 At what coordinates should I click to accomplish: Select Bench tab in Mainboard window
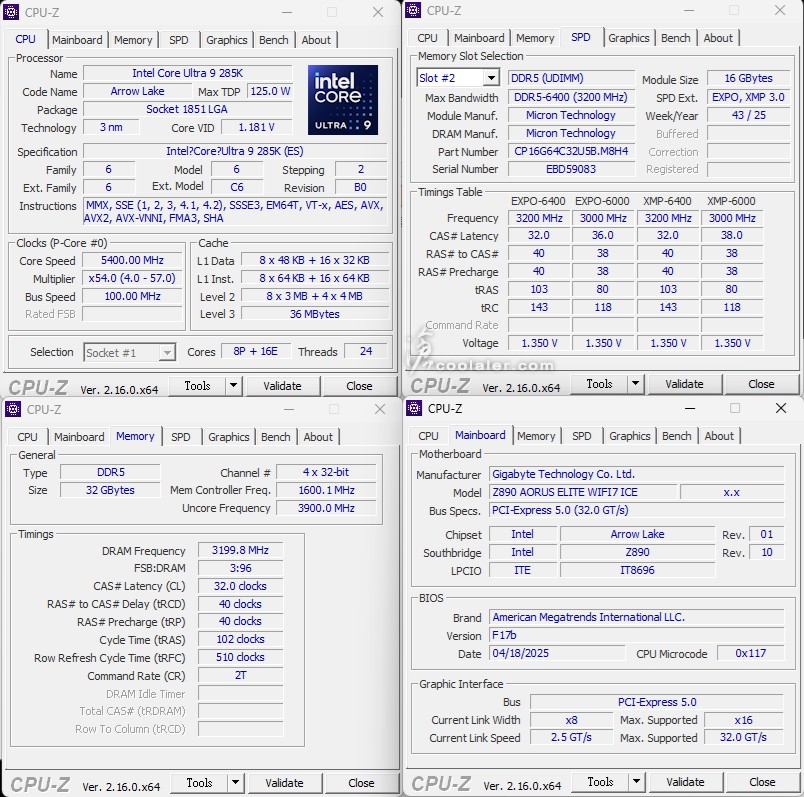click(x=676, y=436)
